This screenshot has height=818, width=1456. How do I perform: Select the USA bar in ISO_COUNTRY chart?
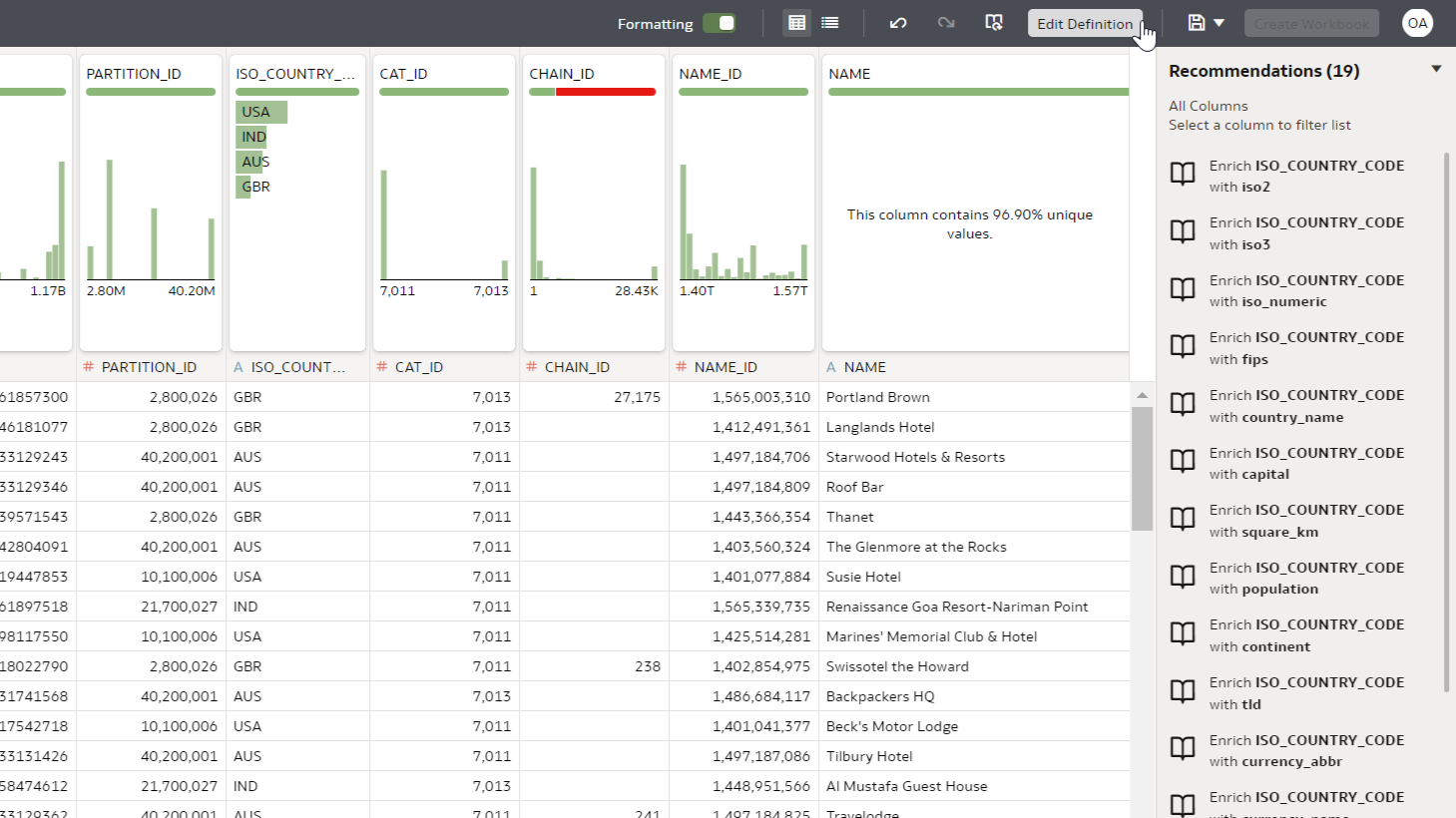pyautogui.click(x=261, y=112)
